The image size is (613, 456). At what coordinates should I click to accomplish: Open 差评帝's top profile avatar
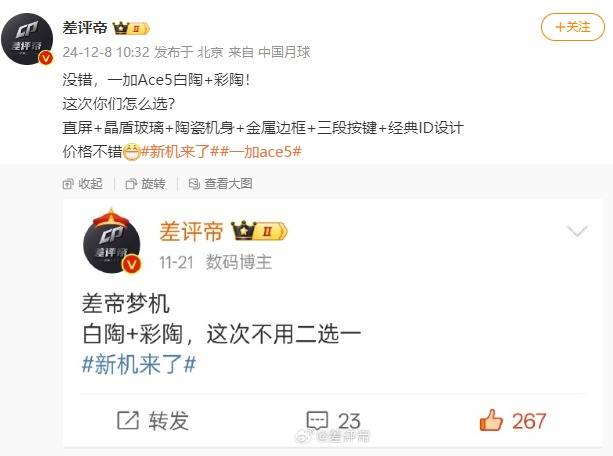tap(27, 38)
